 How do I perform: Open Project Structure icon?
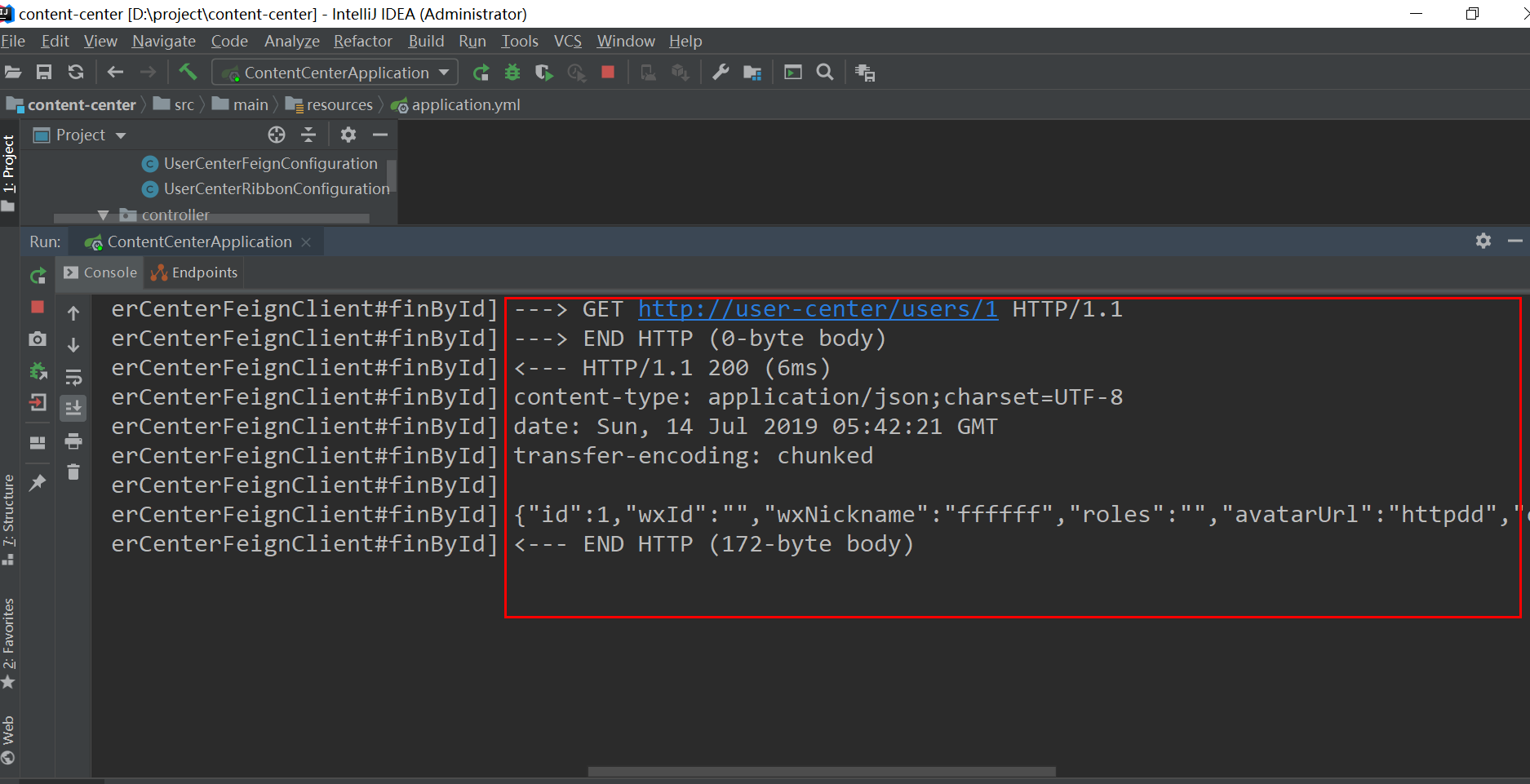tap(752, 73)
